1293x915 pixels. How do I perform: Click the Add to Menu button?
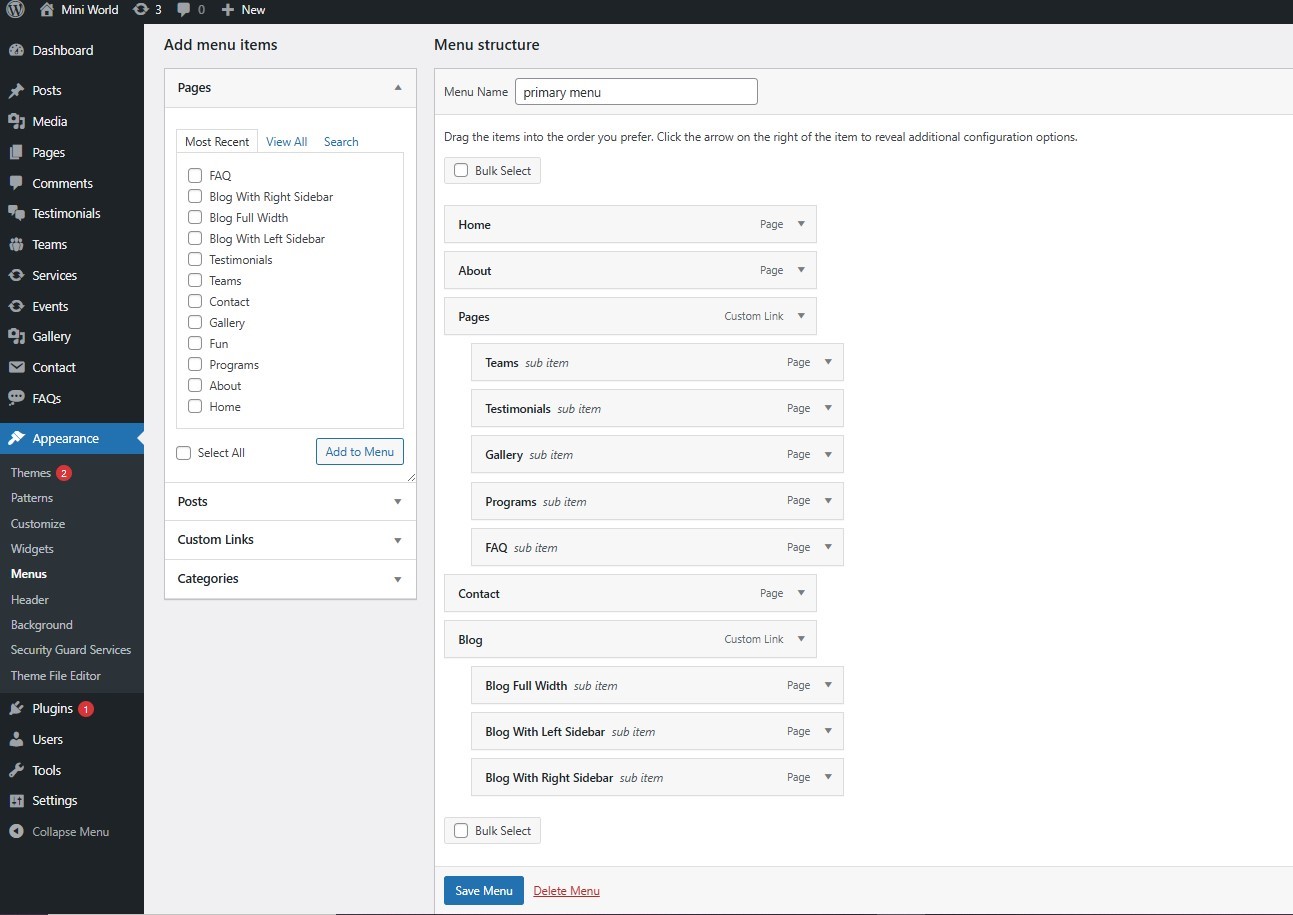359,451
